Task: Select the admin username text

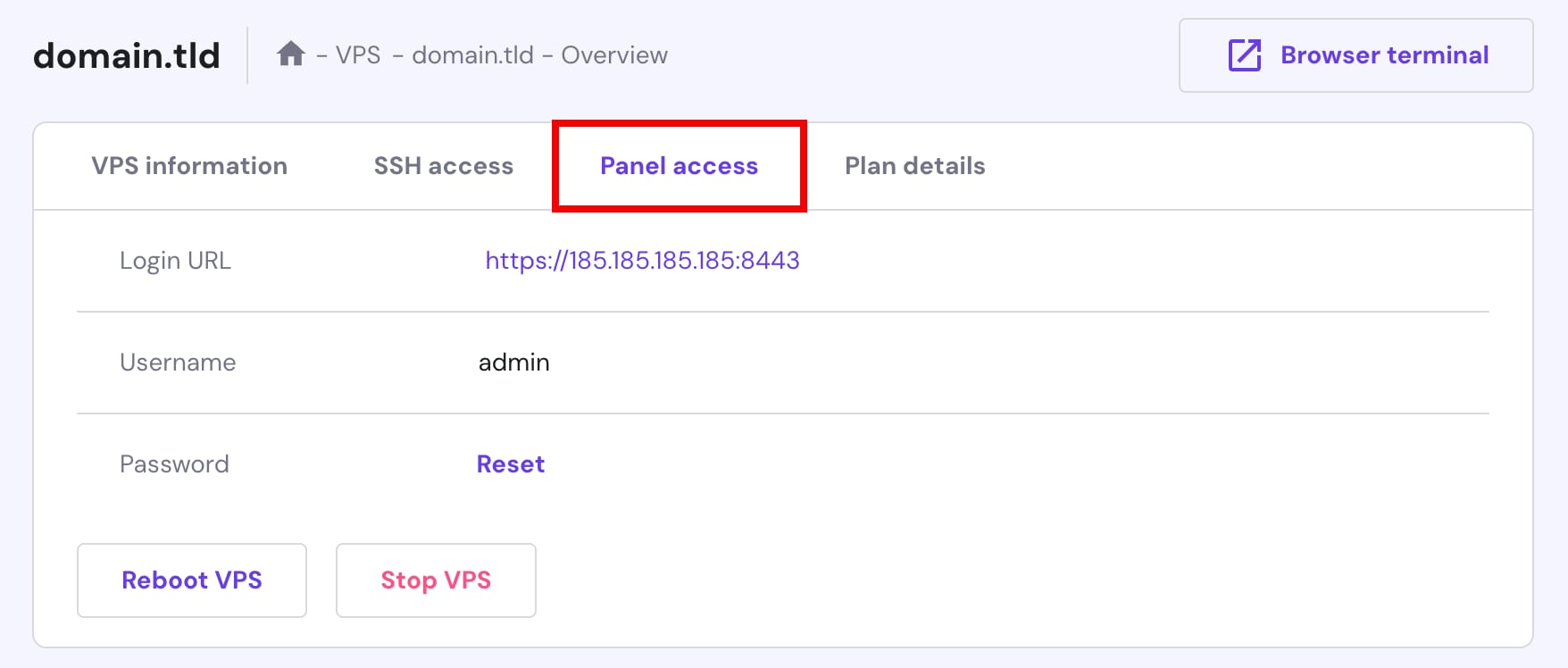Action: click(513, 362)
